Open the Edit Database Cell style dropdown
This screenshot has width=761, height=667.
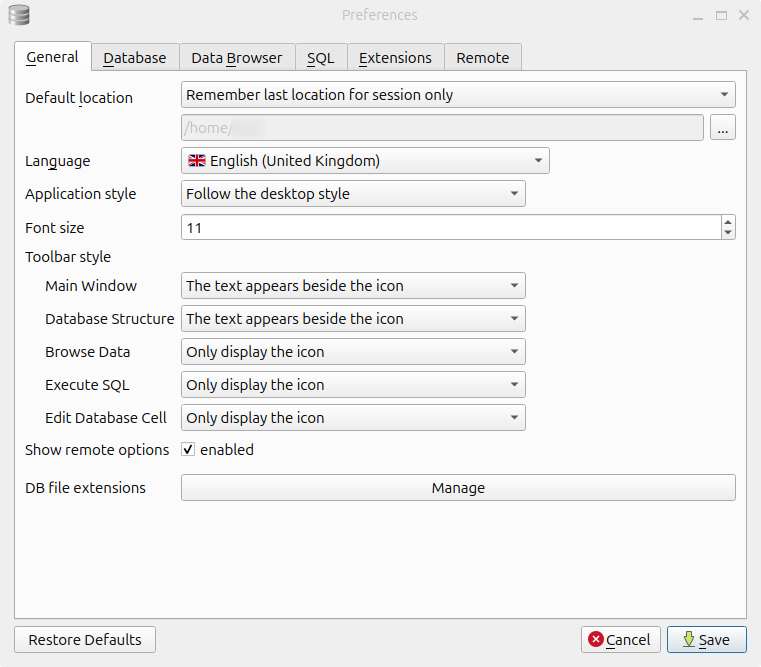pyautogui.click(x=353, y=418)
